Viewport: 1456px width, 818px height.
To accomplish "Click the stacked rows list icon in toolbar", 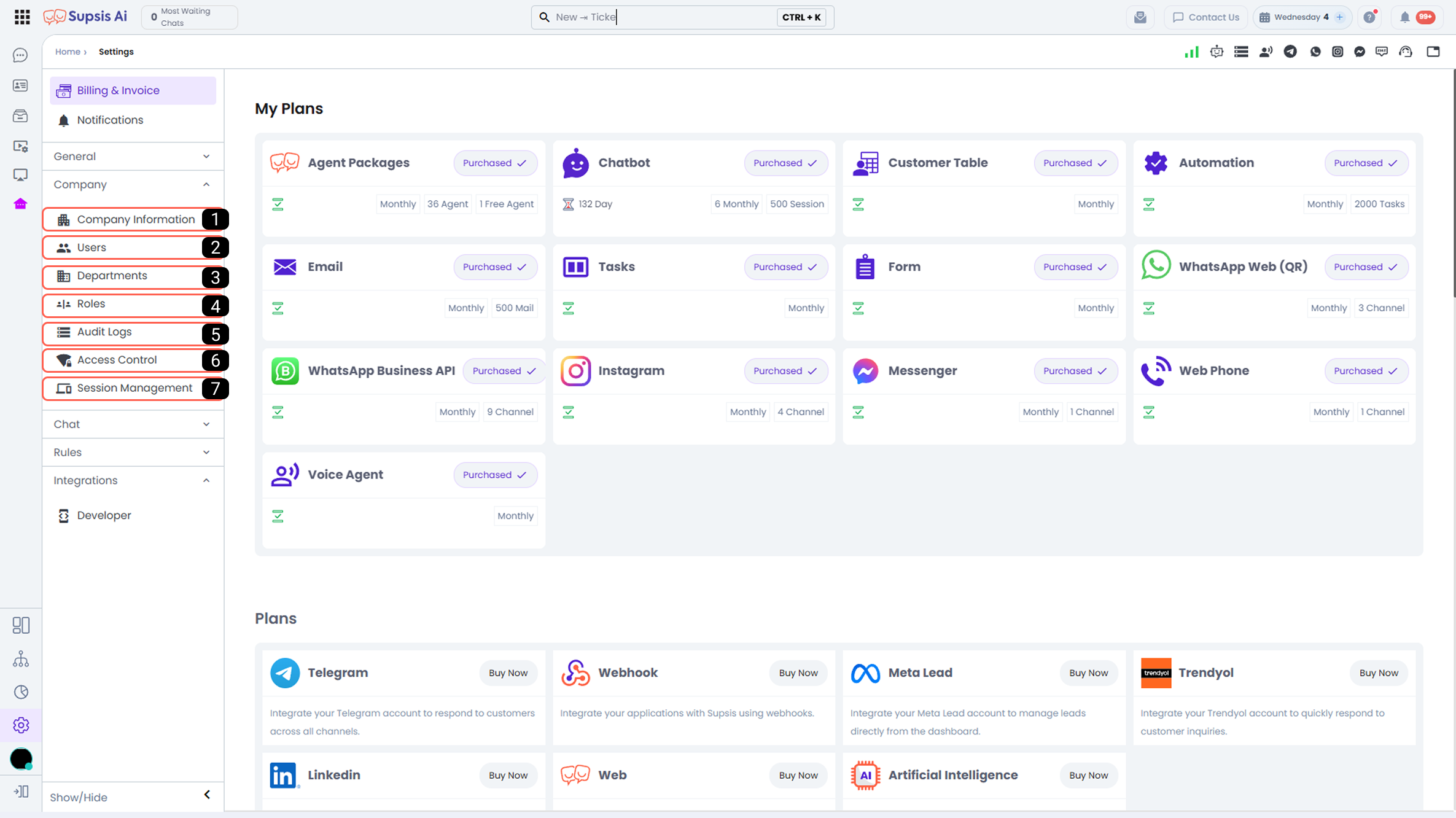I will pyautogui.click(x=1241, y=52).
